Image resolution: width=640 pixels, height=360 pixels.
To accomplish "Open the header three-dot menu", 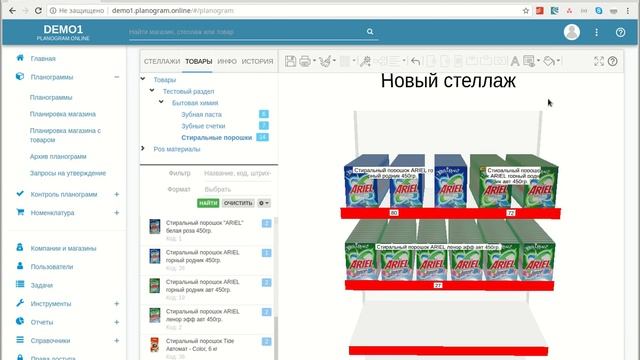I will pos(596,32).
